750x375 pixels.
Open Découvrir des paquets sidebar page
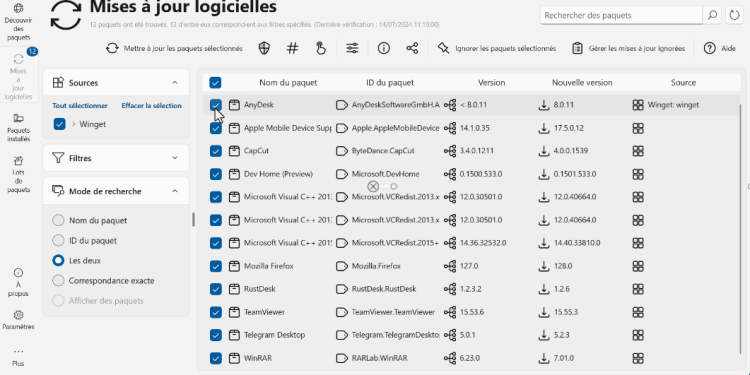(19, 22)
